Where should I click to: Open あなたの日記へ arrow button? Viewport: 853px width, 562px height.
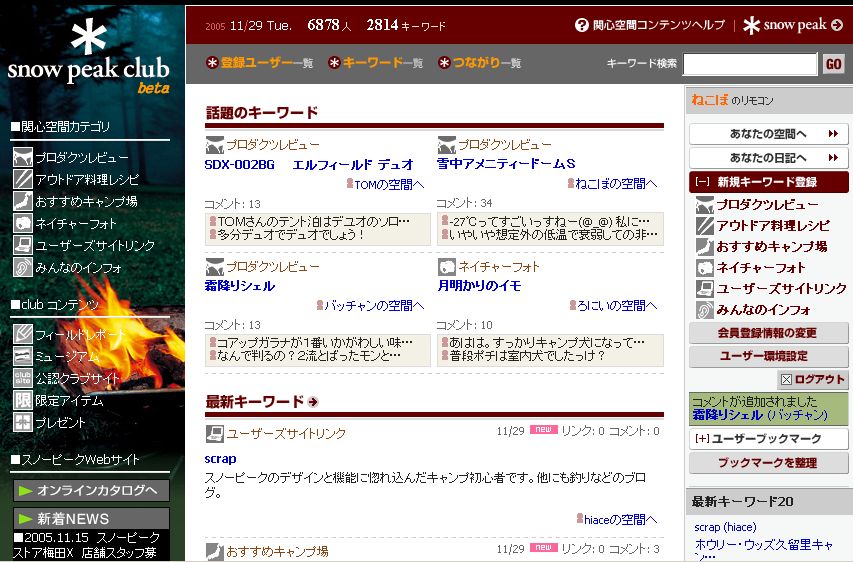pos(768,158)
